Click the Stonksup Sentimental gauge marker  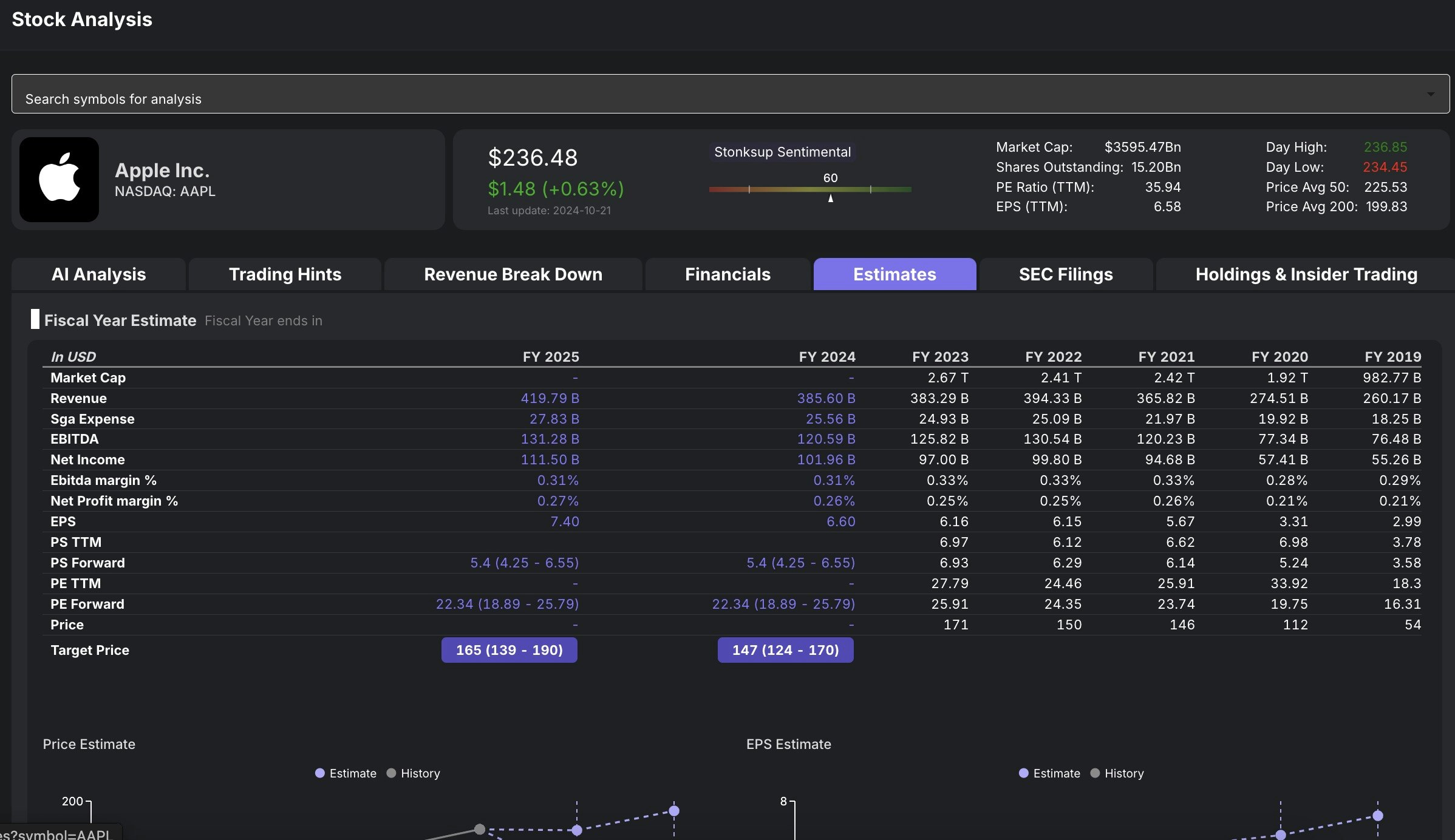(x=830, y=198)
